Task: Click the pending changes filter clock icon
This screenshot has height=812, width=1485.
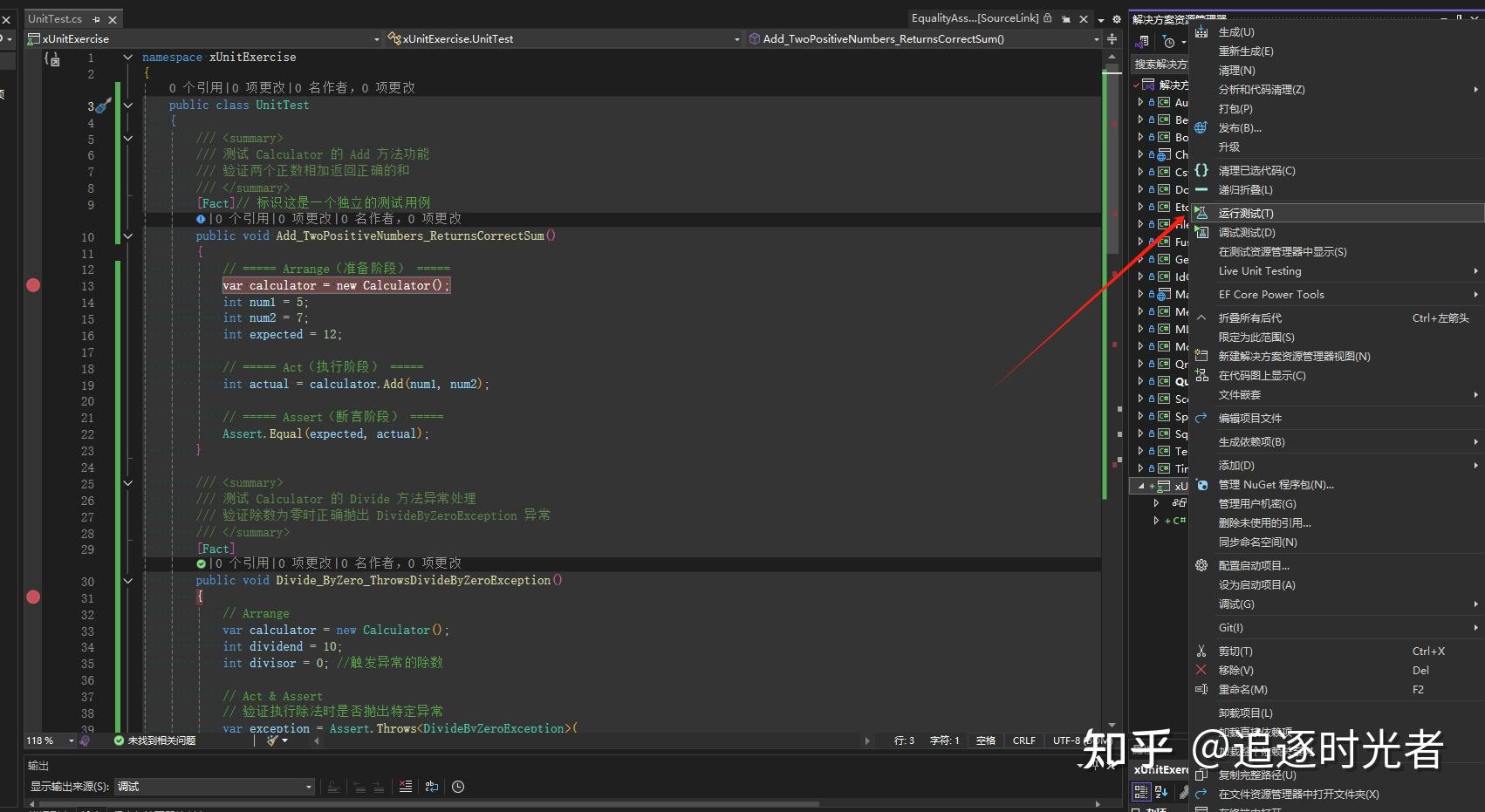Action: click(1169, 42)
